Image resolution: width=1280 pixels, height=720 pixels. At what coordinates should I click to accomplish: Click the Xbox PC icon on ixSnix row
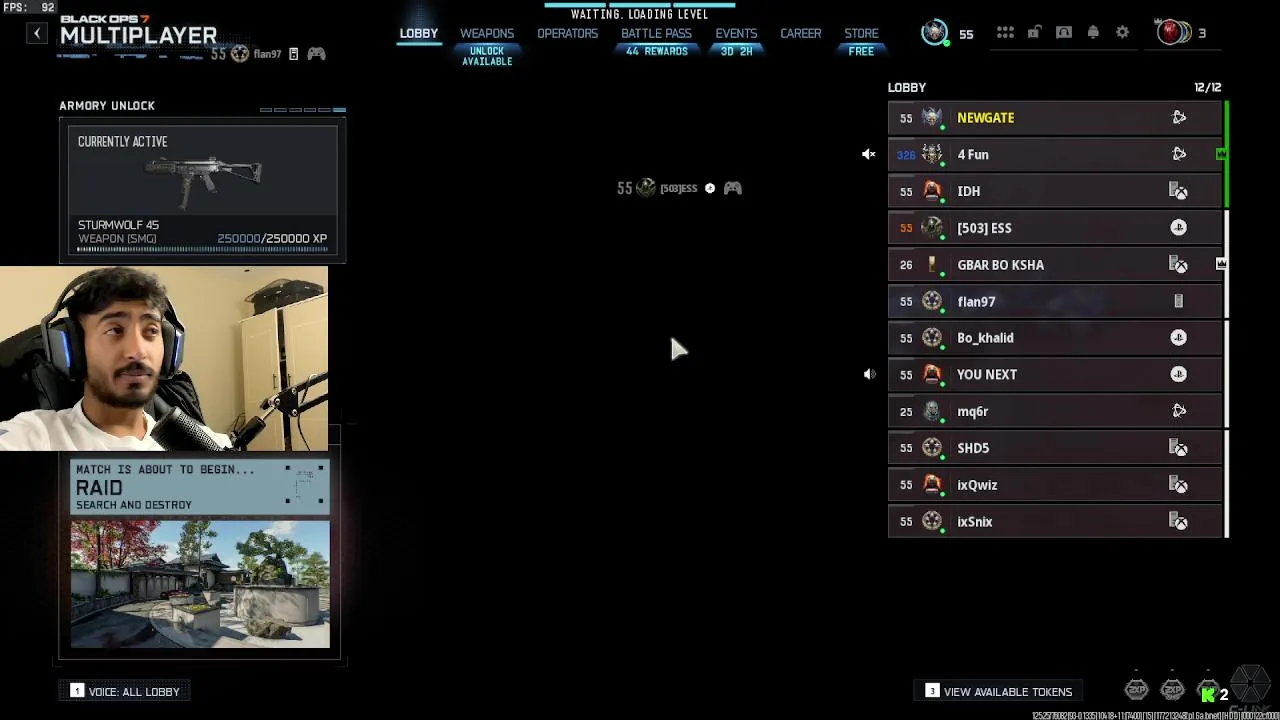tap(1179, 521)
